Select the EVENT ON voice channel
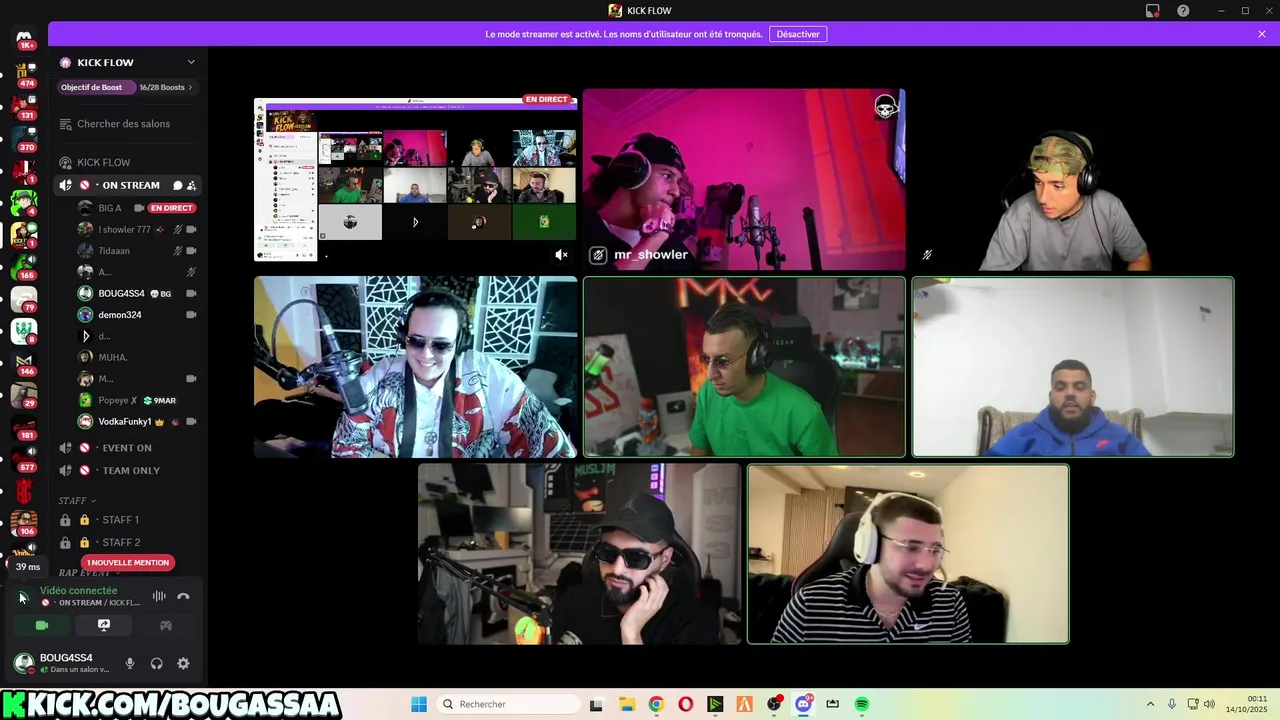 [127, 448]
